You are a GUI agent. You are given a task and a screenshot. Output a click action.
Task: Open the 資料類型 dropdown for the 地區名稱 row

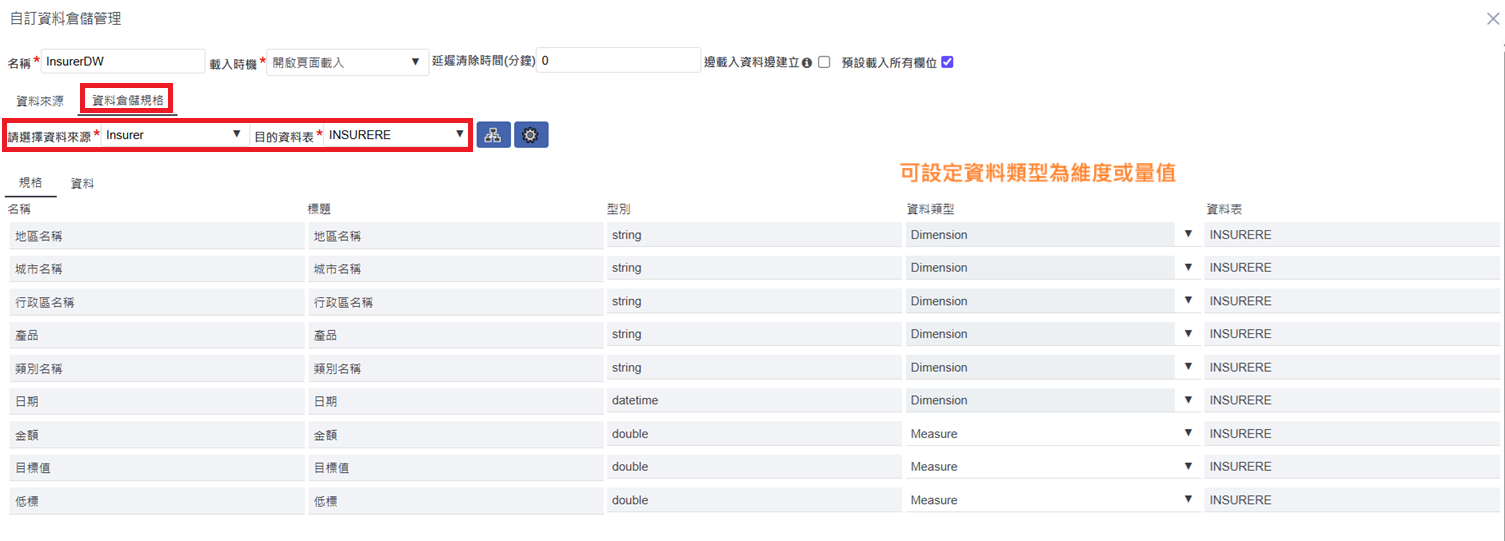(1051, 235)
